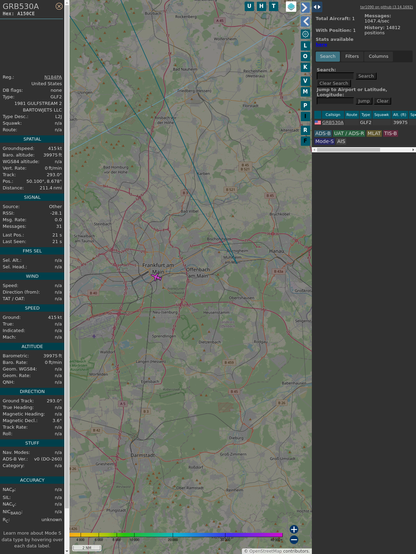Toggle the I map button
This screenshot has width=416, height=554.
pyautogui.click(x=305, y=116)
